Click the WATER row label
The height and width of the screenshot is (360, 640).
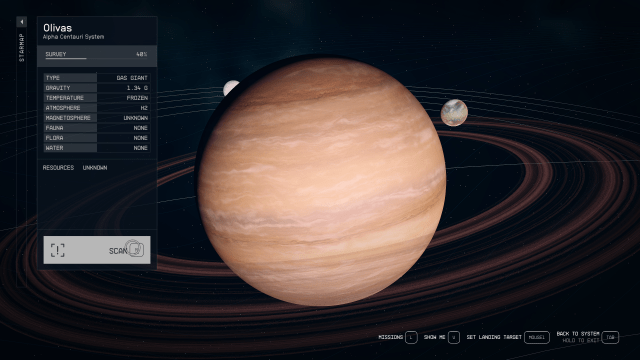(54, 148)
